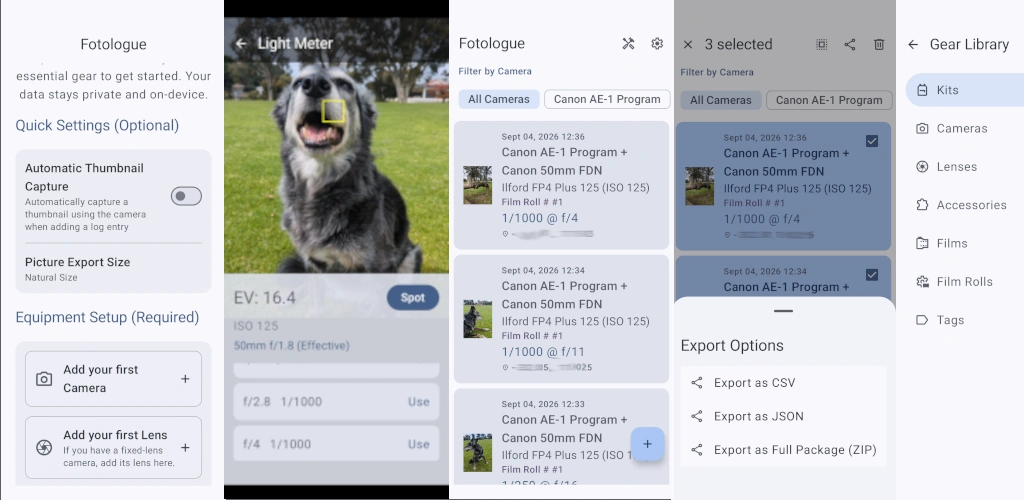This screenshot has width=1024, height=500.
Task: Expand Add your first Camera
Action: pos(113,379)
